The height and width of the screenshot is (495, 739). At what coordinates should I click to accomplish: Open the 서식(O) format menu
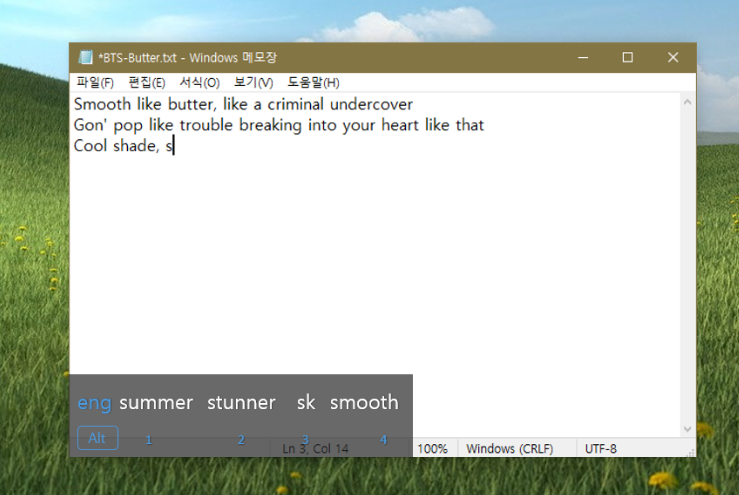coord(199,82)
